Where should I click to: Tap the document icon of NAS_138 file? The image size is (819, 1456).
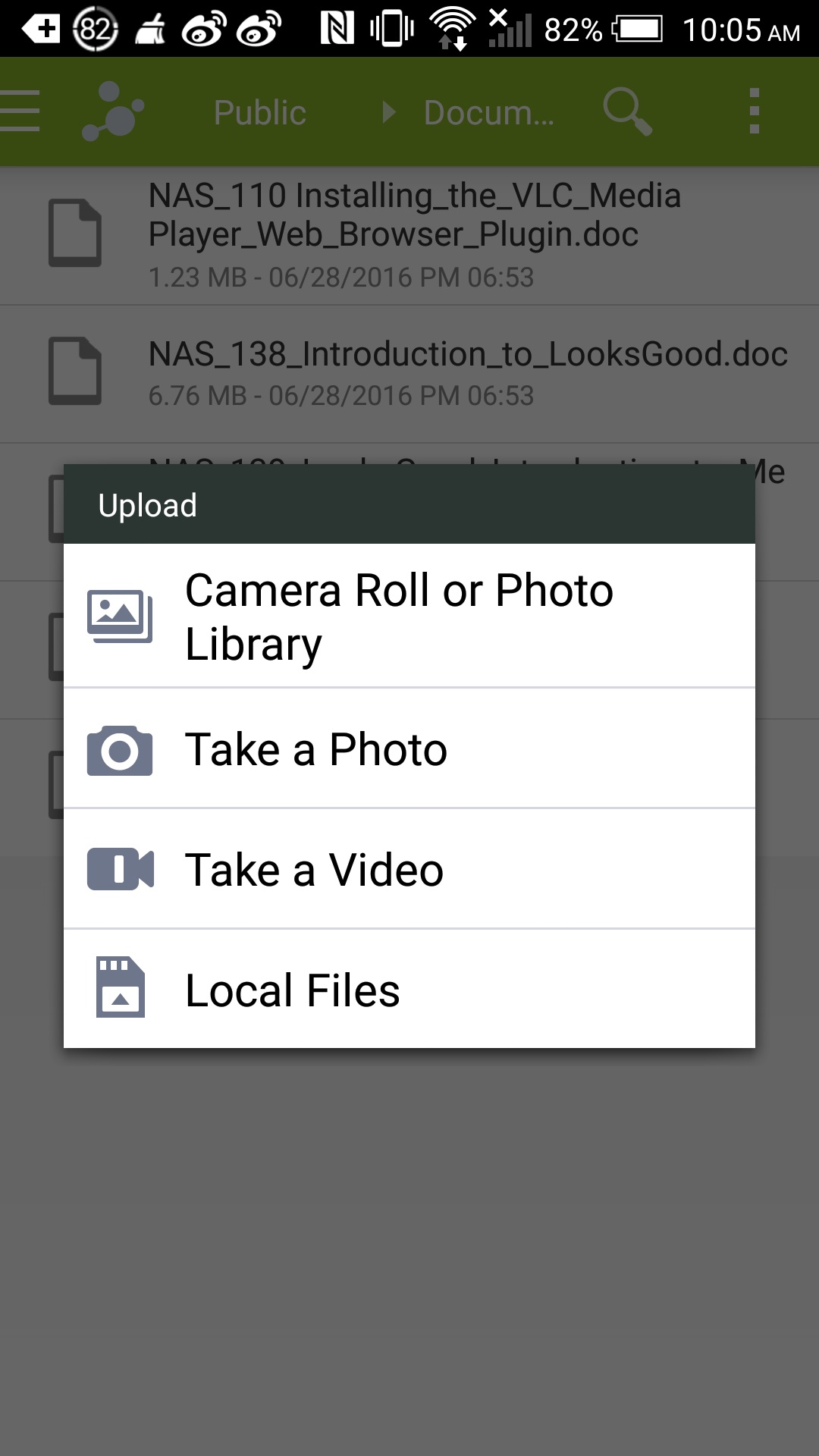pyautogui.click(x=75, y=371)
